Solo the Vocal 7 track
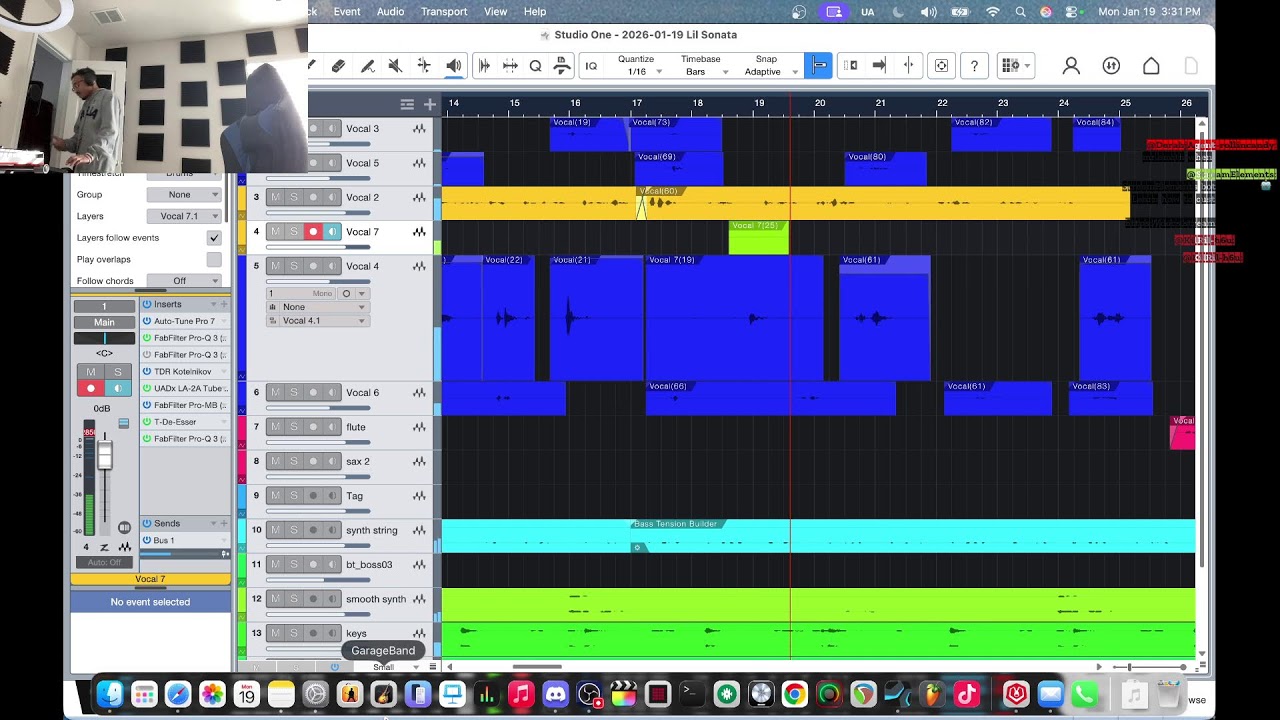The width and height of the screenshot is (1280, 720). [294, 232]
